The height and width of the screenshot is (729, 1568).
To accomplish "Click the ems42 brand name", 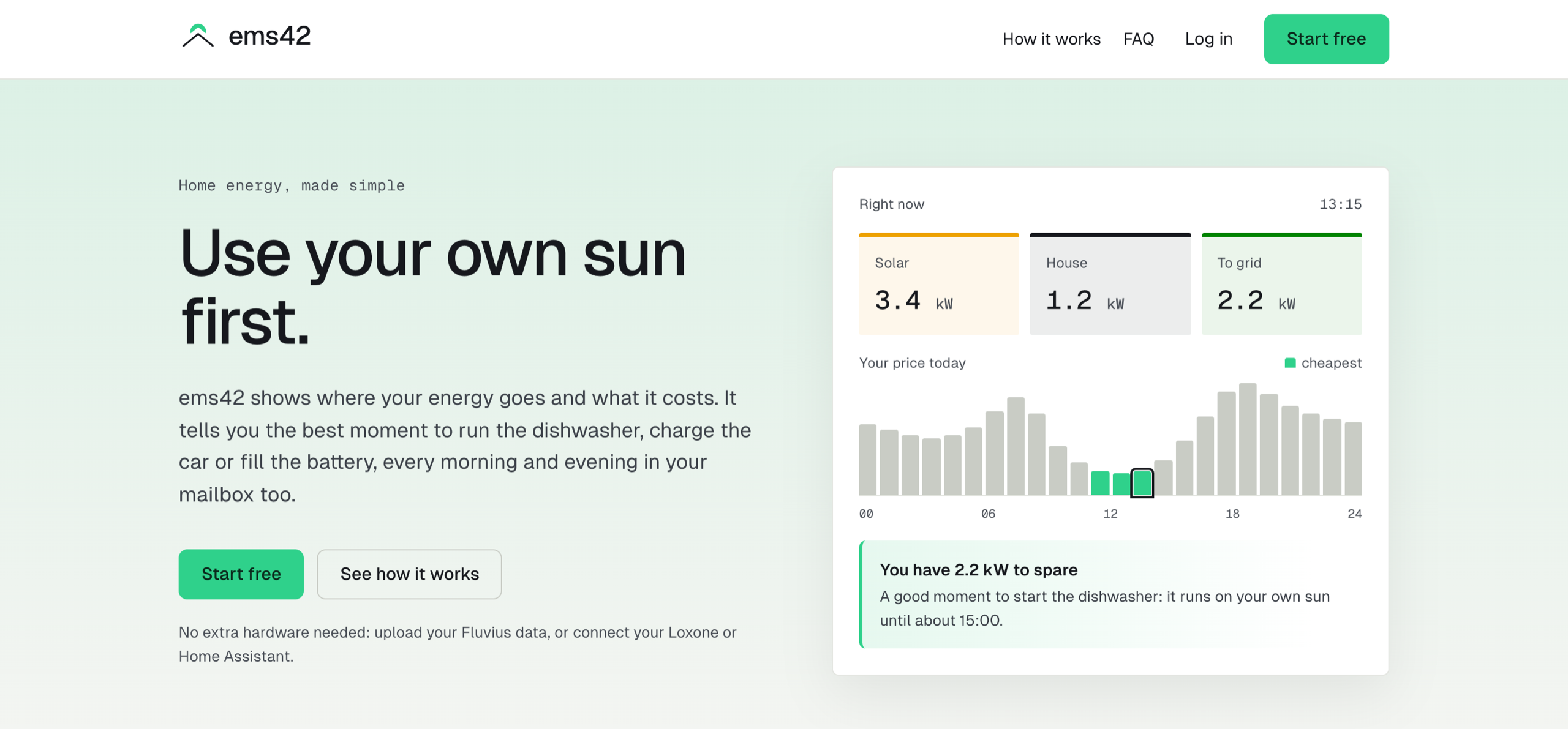I will tap(269, 36).
